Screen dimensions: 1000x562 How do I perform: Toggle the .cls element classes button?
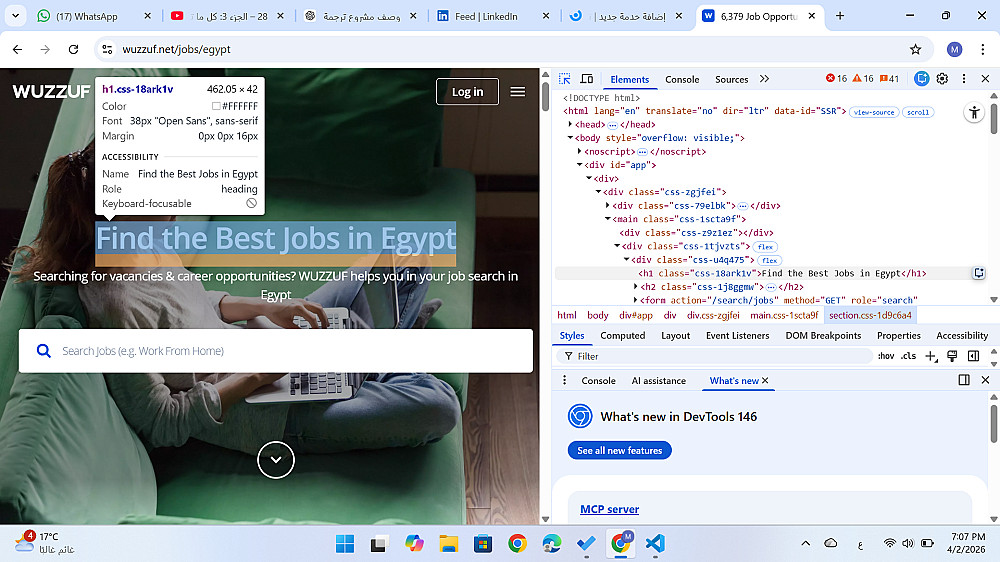click(908, 356)
